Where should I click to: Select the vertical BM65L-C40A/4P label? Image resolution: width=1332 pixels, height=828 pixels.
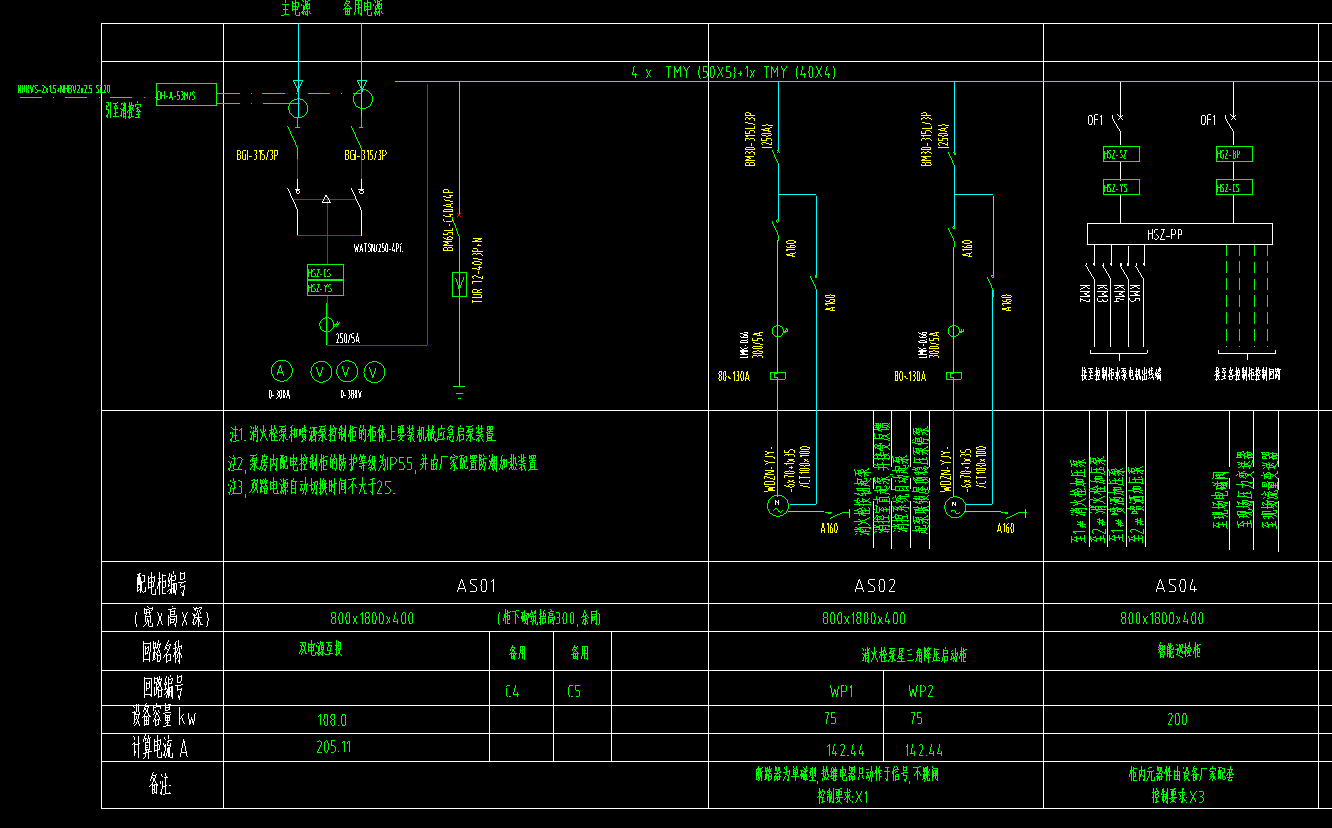tap(448, 219)
